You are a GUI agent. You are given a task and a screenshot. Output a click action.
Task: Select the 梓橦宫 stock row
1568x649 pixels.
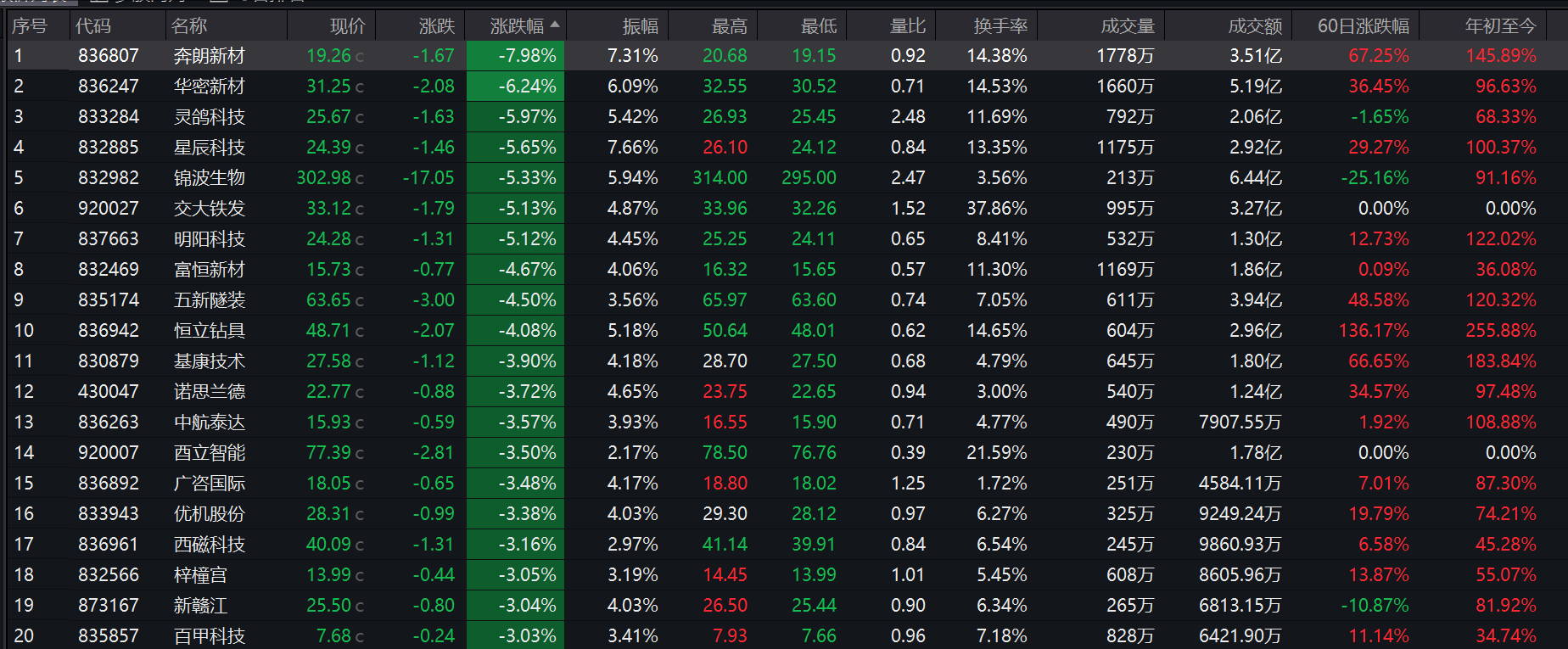click(x=201, y=575)
